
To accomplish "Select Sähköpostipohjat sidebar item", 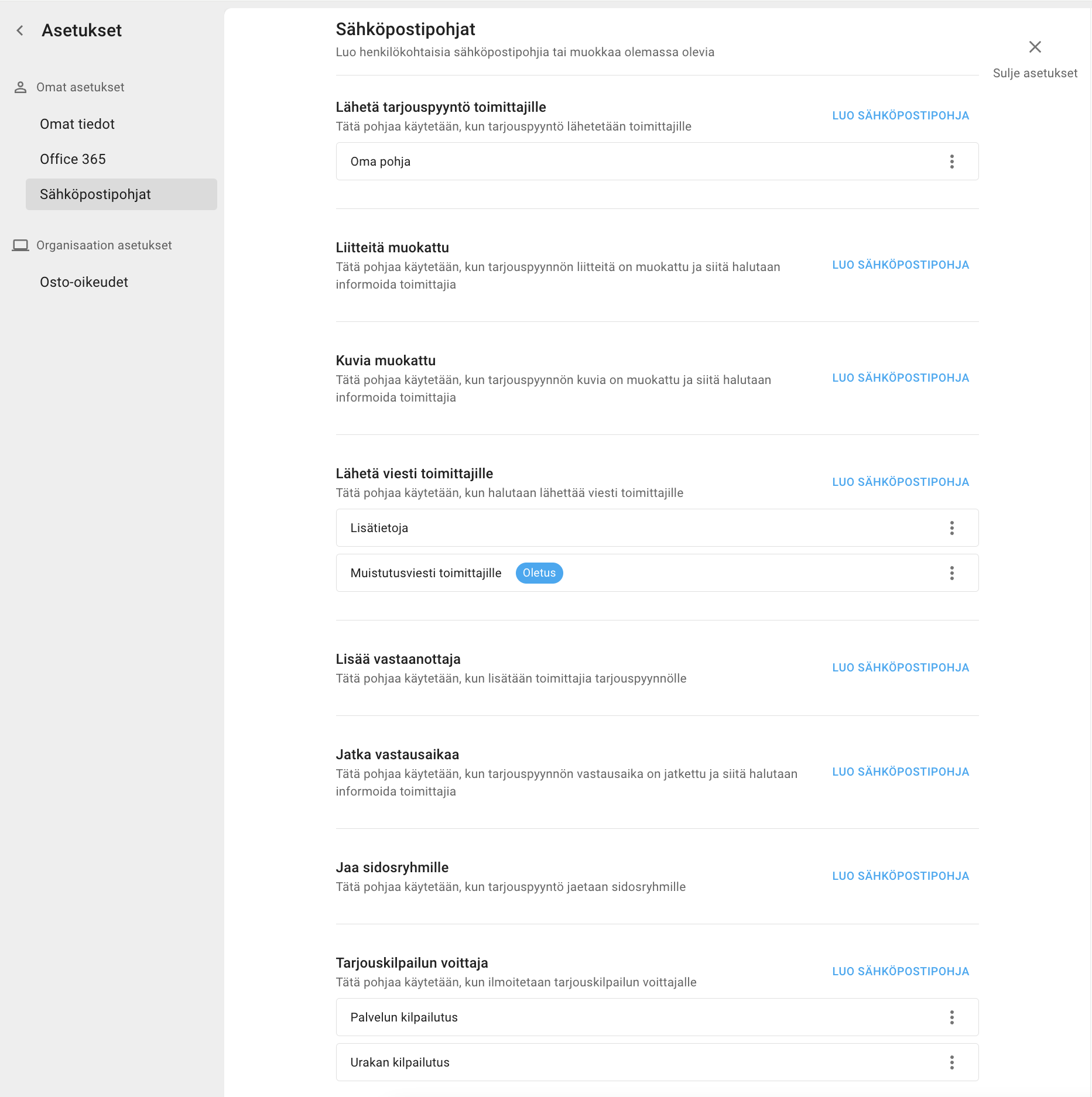I will [121, 194].
